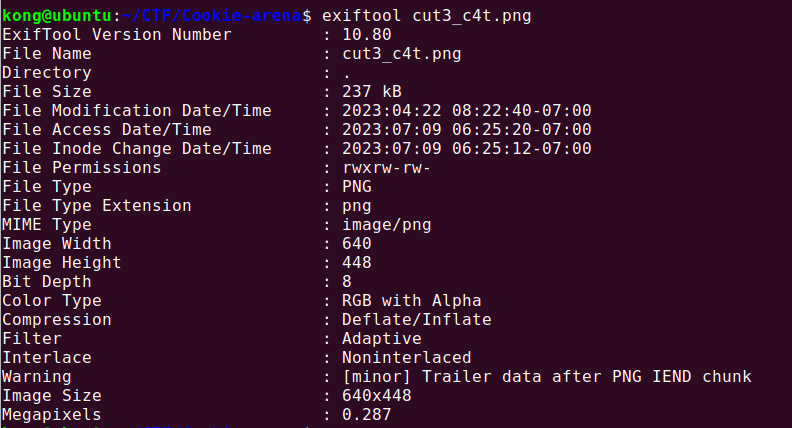This screenshot has height=428, width=792.
Task: Select the image/png value
Action: coord(386,224)
